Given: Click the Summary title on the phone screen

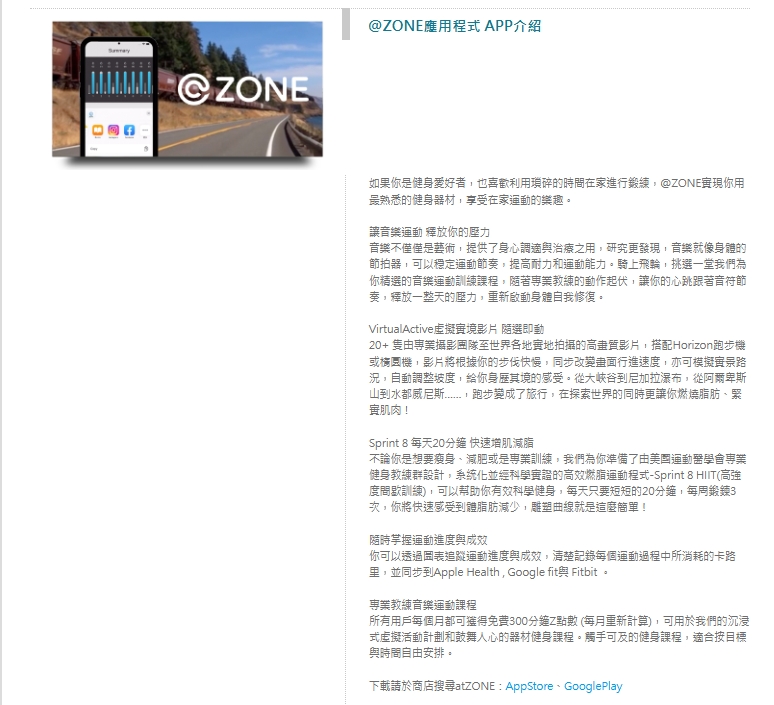Looking at the screenshot, I should [121, 50].
